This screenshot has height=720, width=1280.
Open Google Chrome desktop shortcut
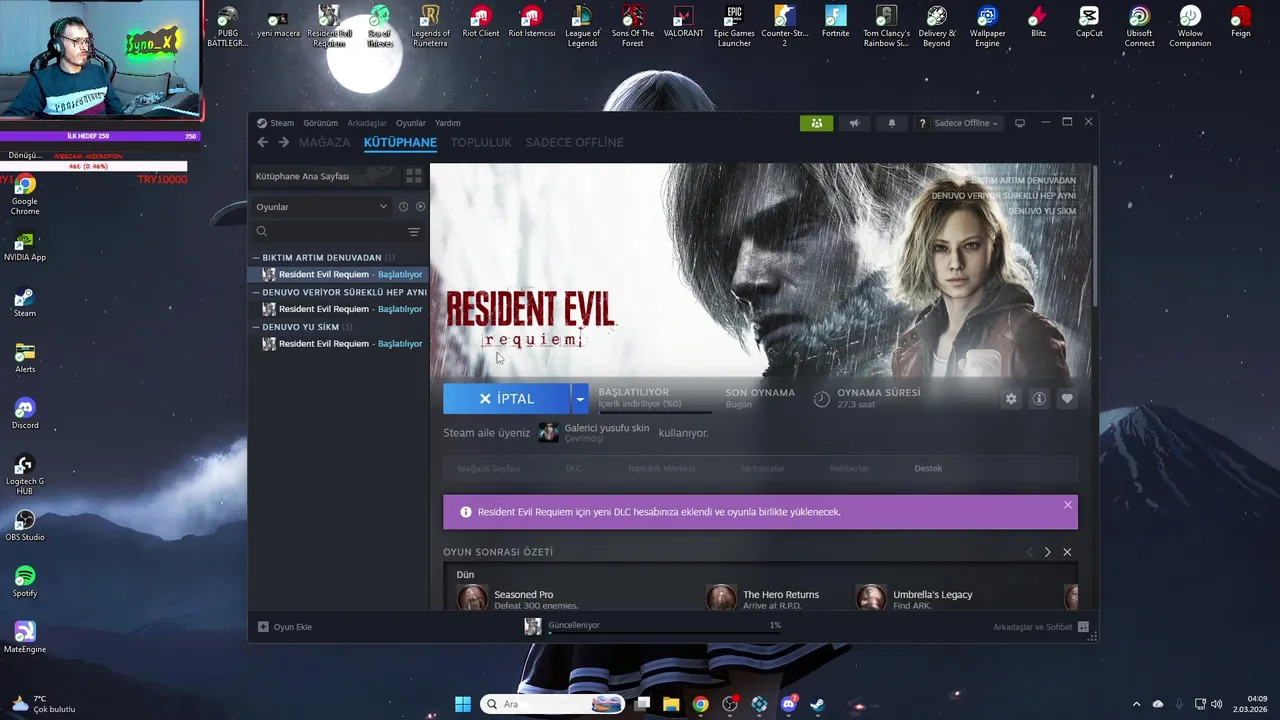tap(25, 195)
